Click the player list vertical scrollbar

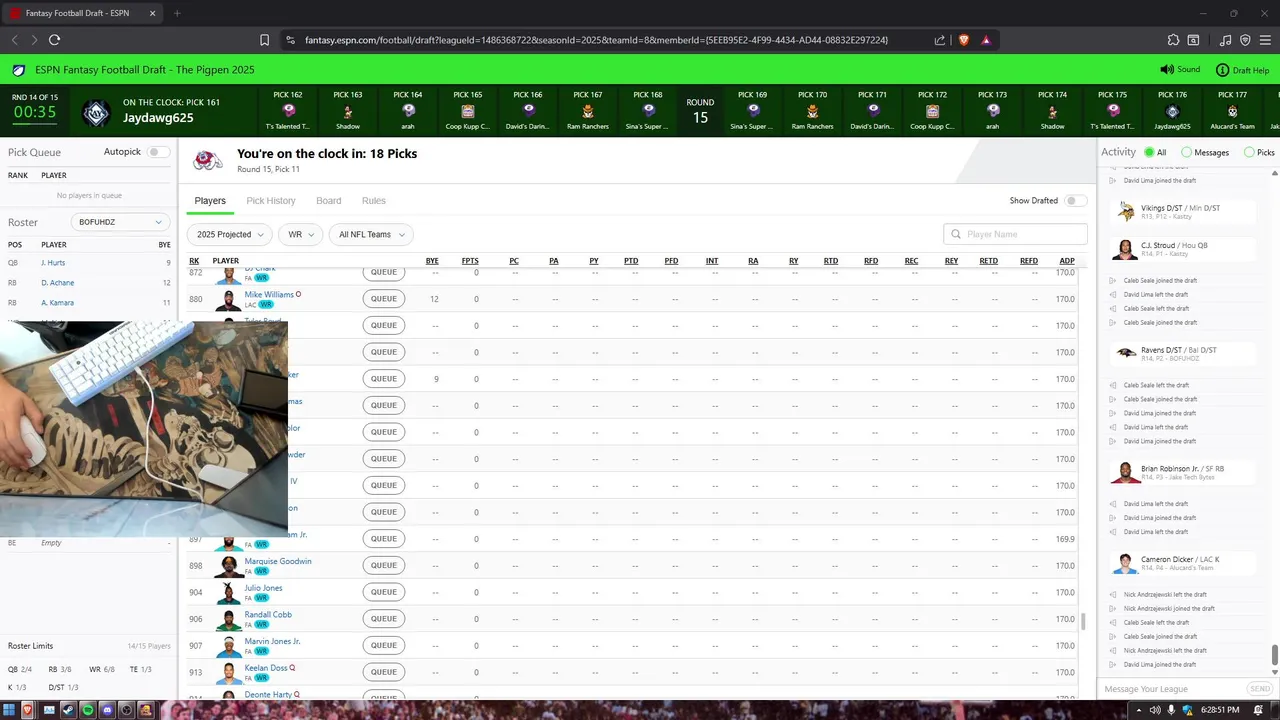pyautogui.click(x=1084, y=621)
